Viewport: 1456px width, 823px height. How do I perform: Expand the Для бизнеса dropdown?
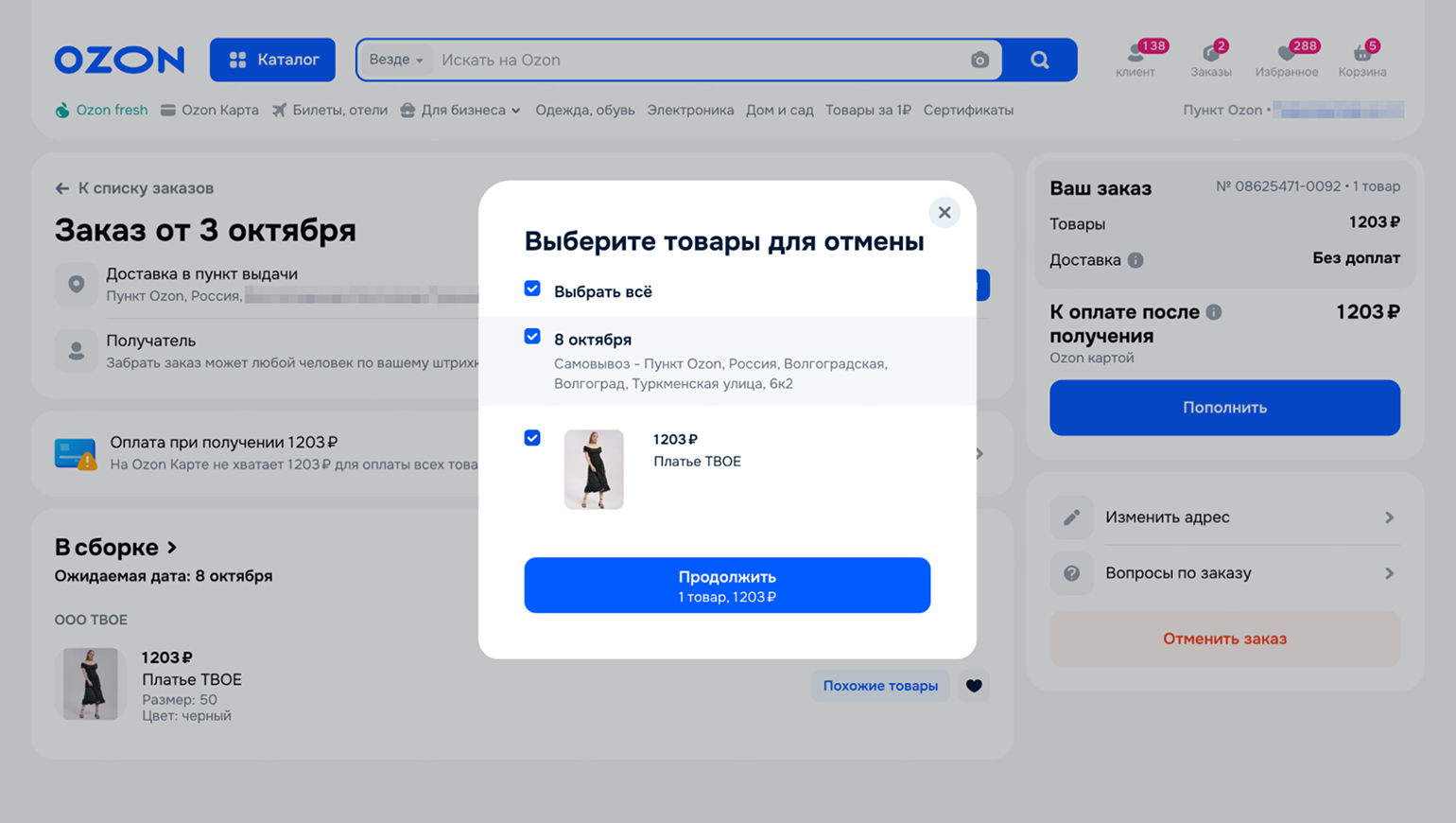[460, 110]
